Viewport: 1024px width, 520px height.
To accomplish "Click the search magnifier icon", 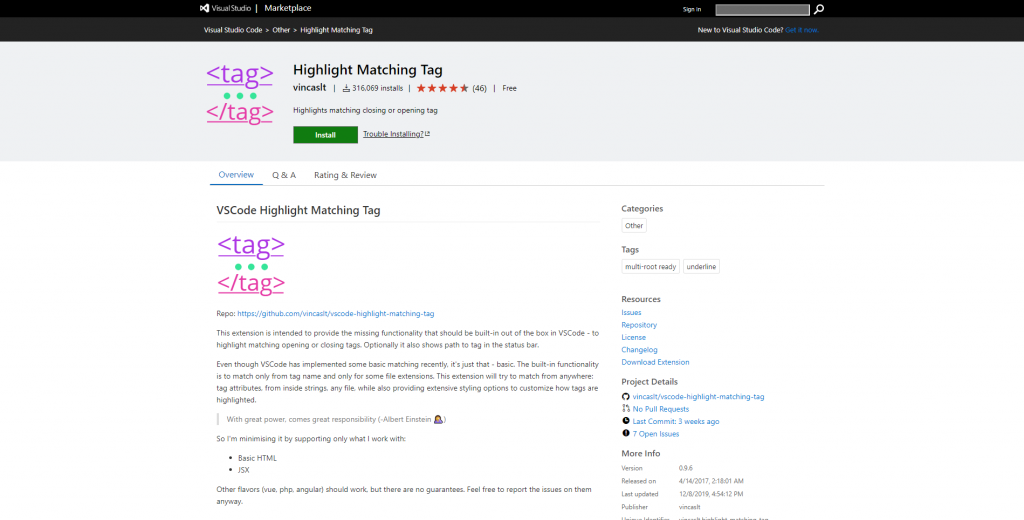I will click(819, 9).
